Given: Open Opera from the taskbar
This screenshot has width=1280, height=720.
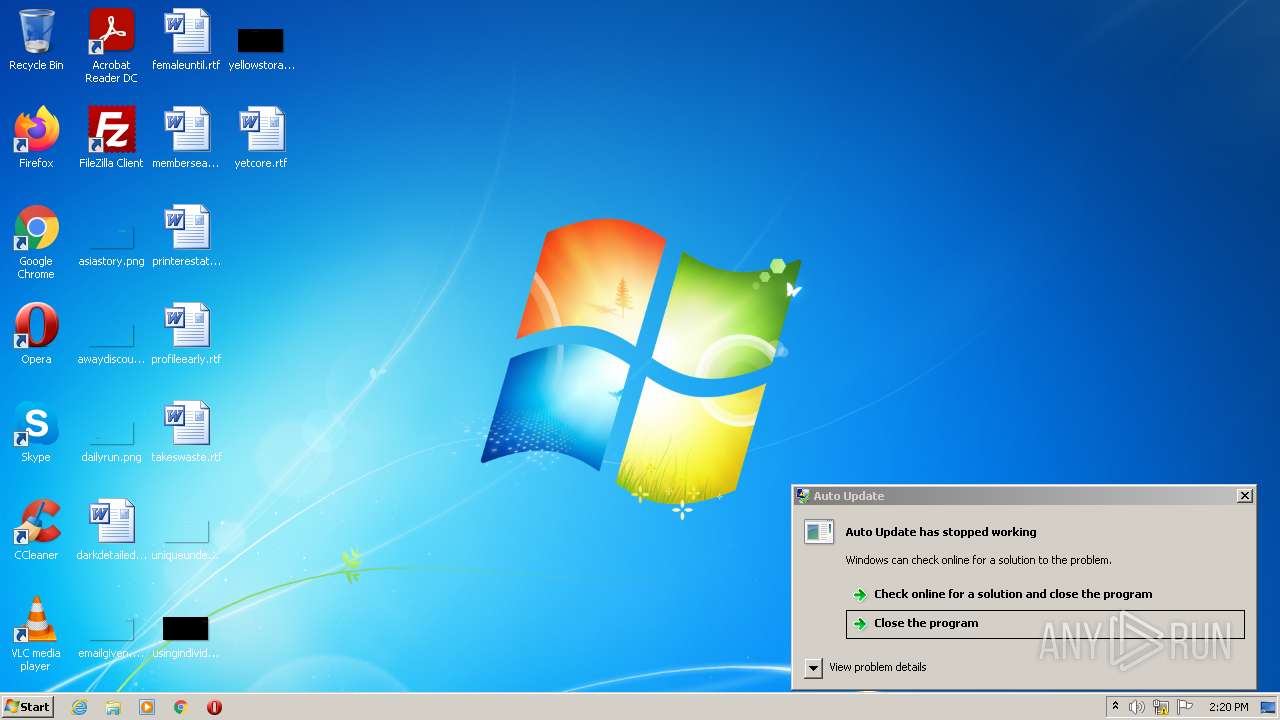Looking at the screenshot, I should coord(214,707).
